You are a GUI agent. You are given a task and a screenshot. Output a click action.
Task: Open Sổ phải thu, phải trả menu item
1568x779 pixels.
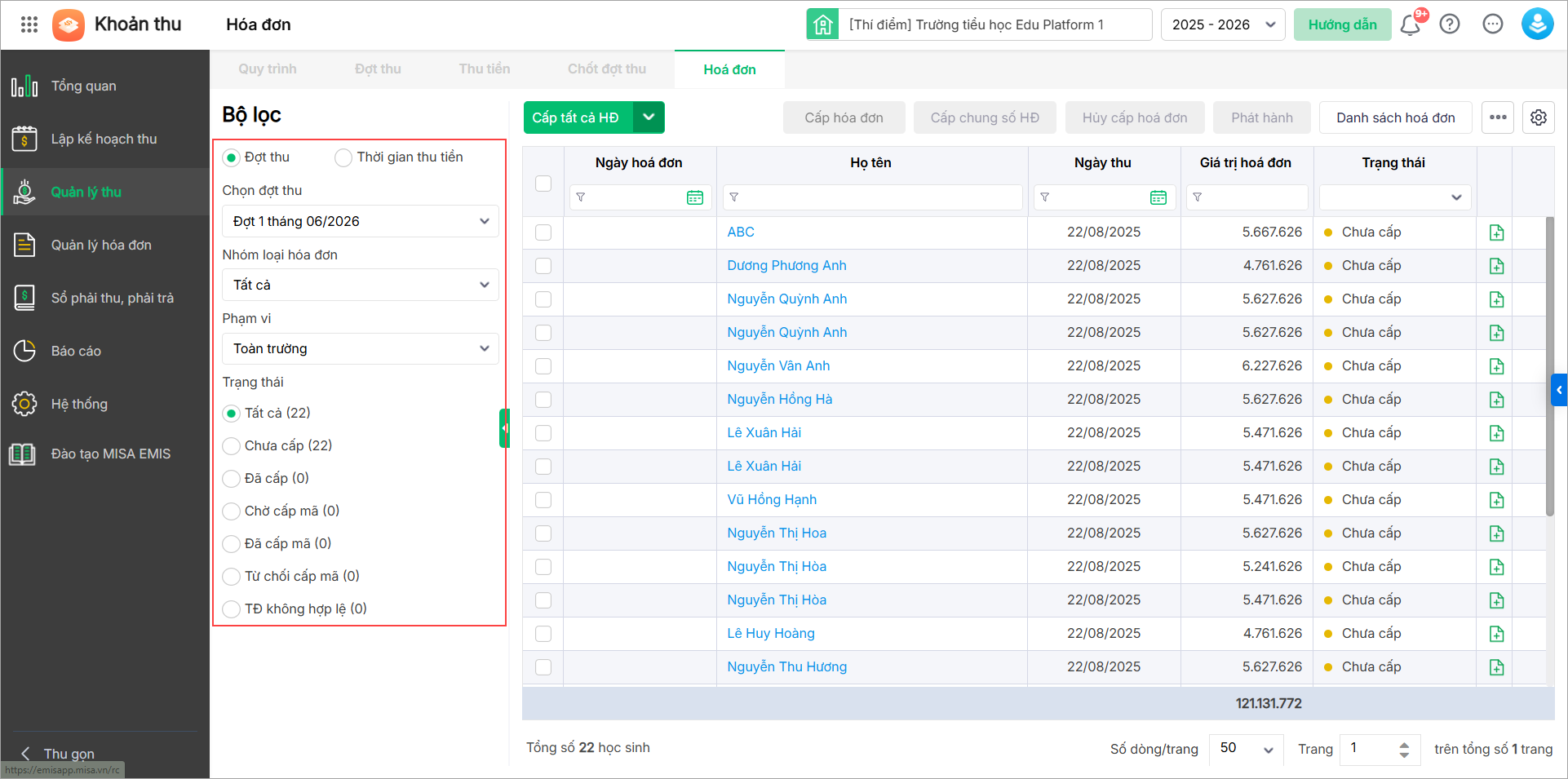pyautogui.click(x=104, y=298)
